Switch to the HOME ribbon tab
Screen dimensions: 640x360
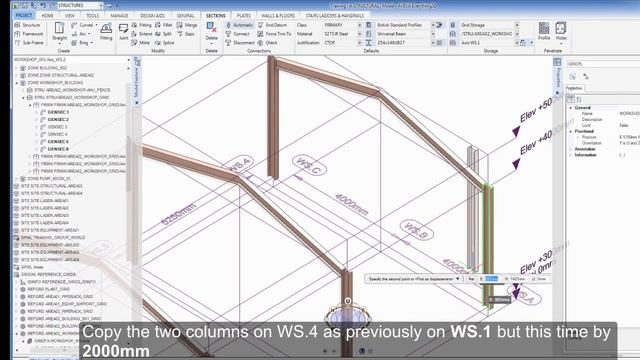[x=47, y=16]
